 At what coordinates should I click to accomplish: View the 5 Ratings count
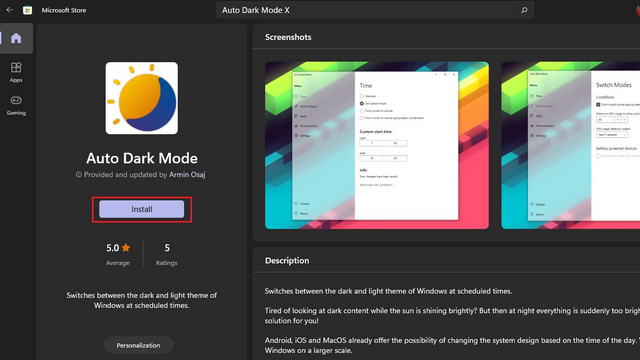[x=167, y=254]
